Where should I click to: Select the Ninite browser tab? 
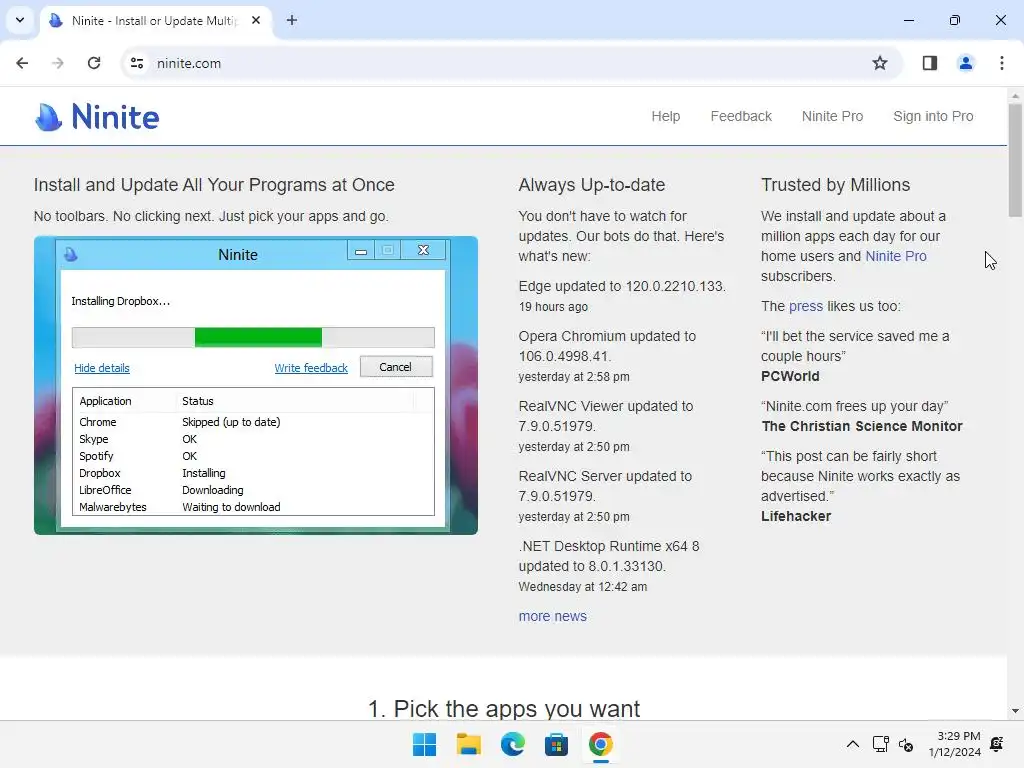coord(155,21)
